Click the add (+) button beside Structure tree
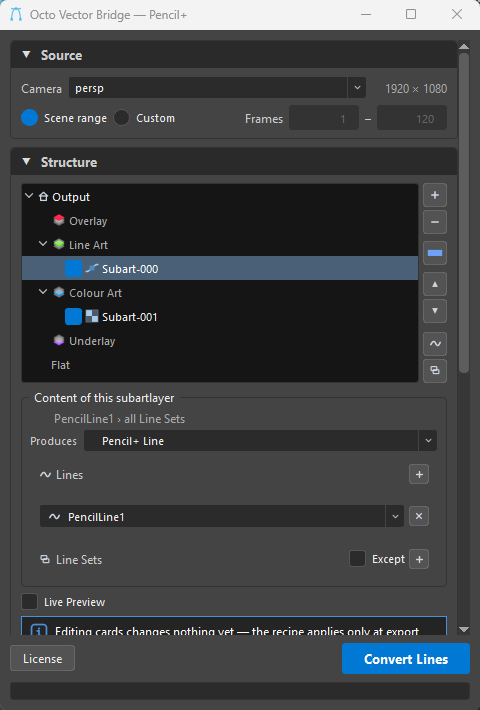 coord(435,195)
